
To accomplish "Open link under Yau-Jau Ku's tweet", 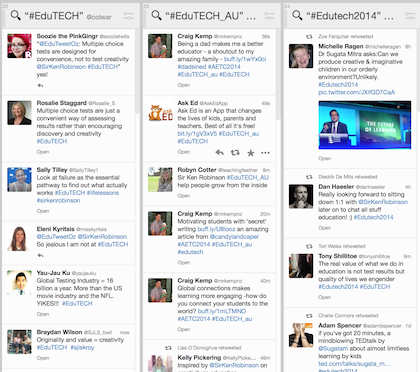I will [43, 314].
